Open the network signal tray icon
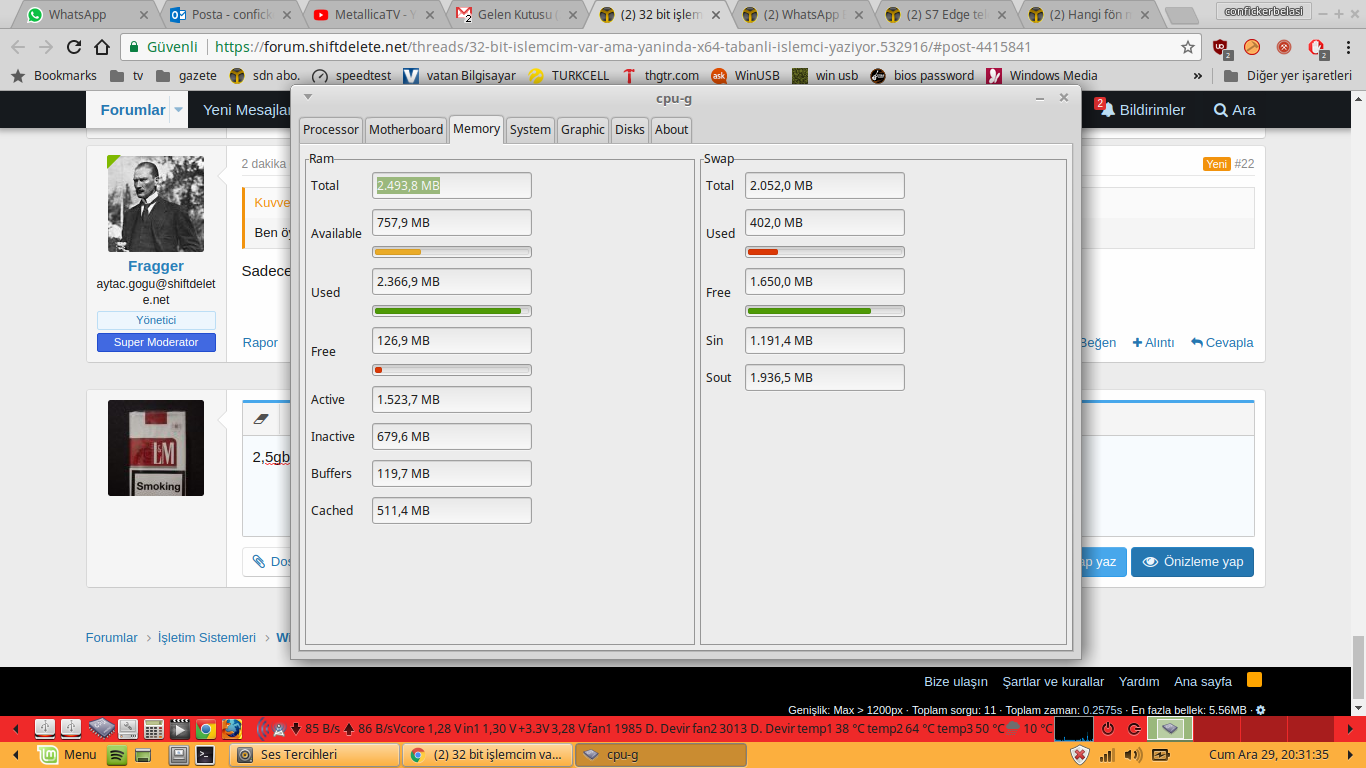The image size is (1366, 768). [x=1107, y=755]
